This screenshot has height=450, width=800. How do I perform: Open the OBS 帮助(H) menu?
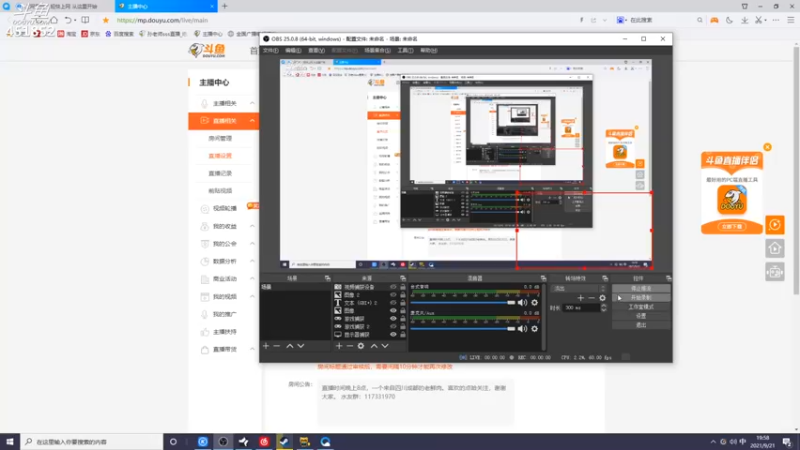(x=429, y=51)
